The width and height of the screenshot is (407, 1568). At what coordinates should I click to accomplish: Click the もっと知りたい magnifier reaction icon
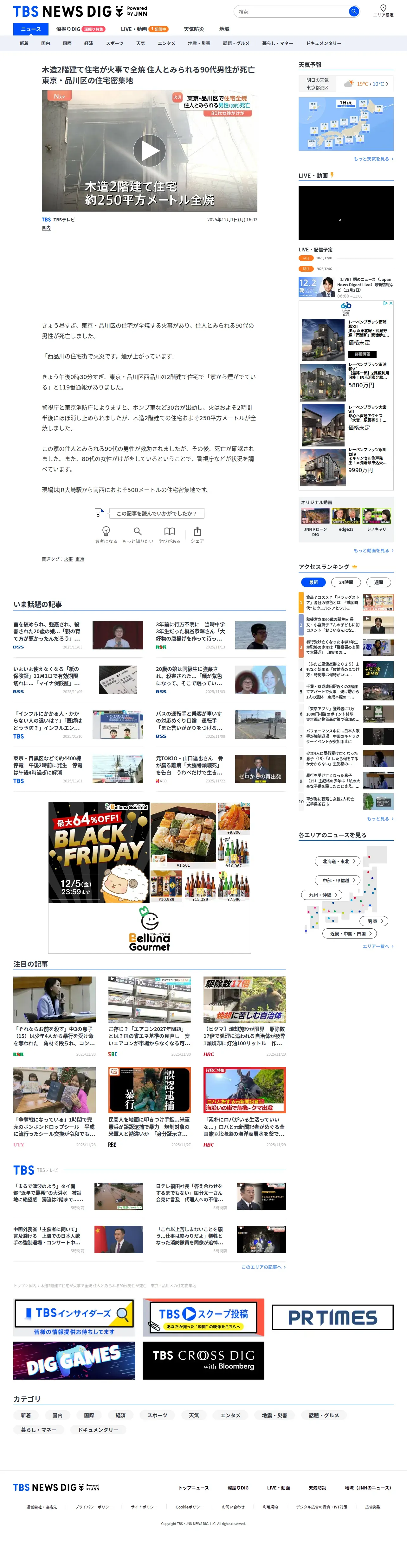click(138, 531)
